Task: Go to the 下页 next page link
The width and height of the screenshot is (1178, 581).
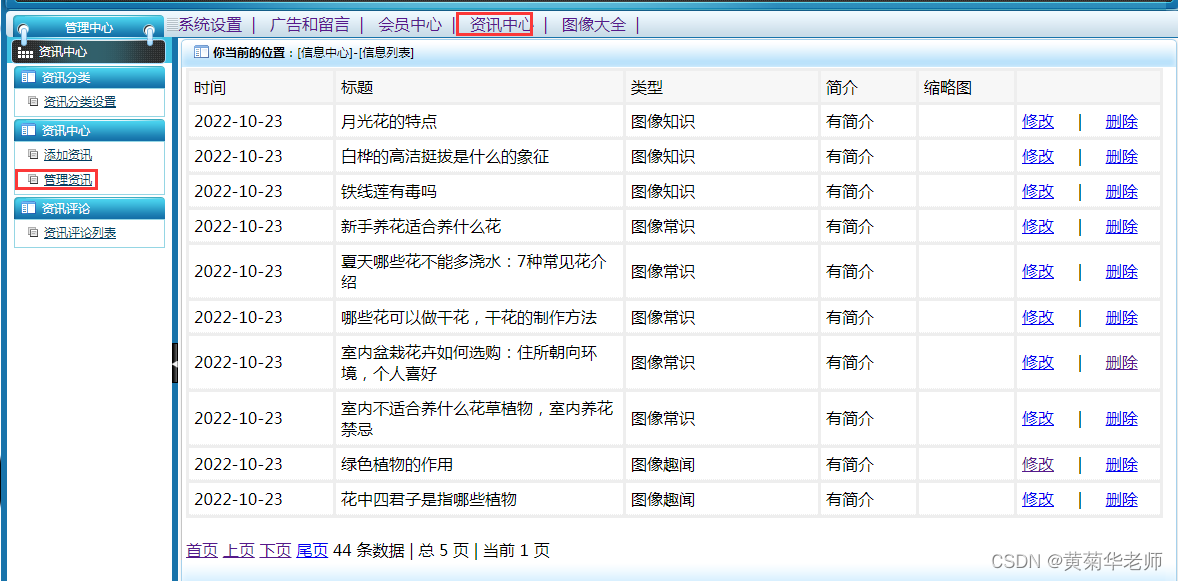Action: 275,551
